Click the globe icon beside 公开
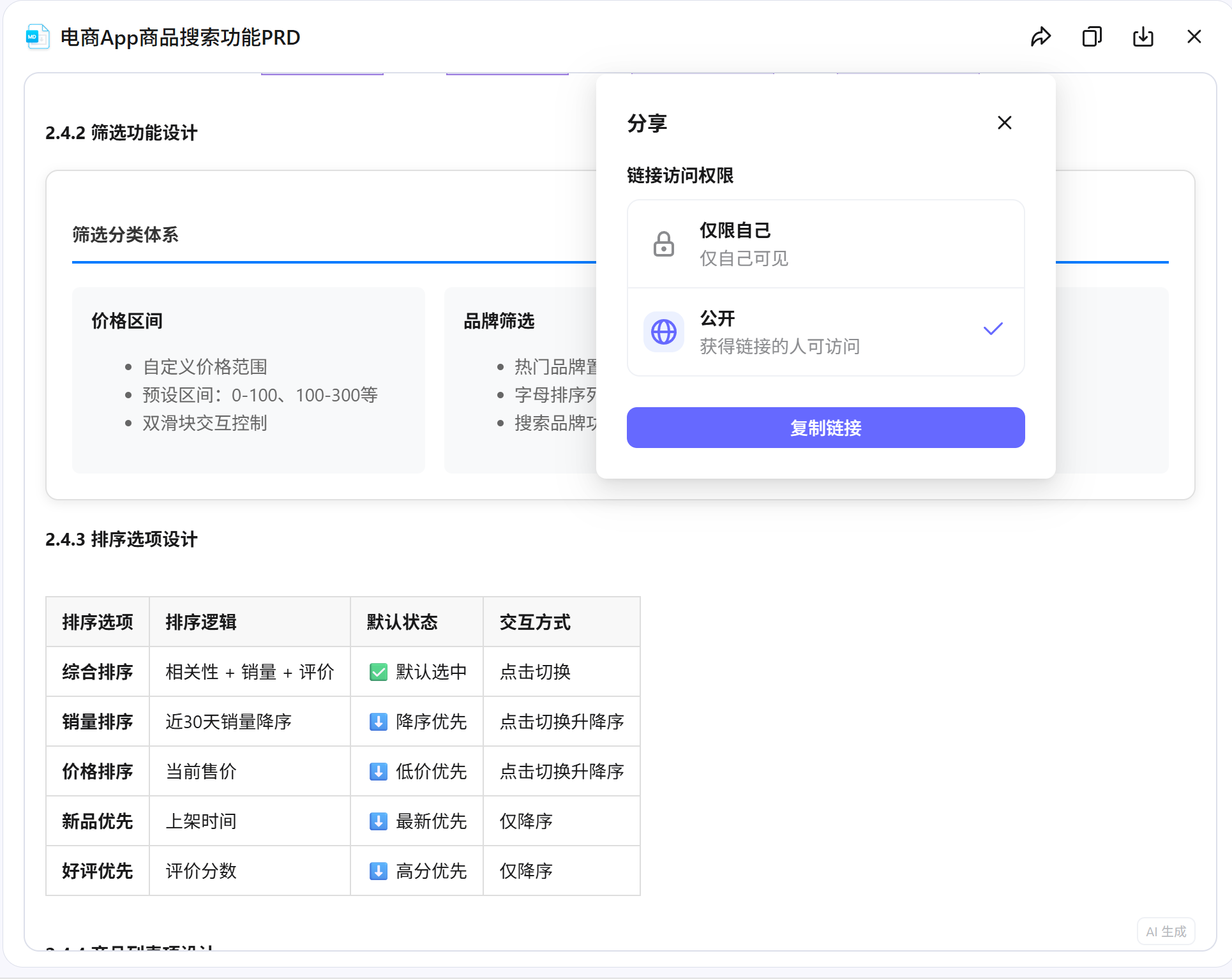Screen dimensions: 1232x979 point(663,331)
